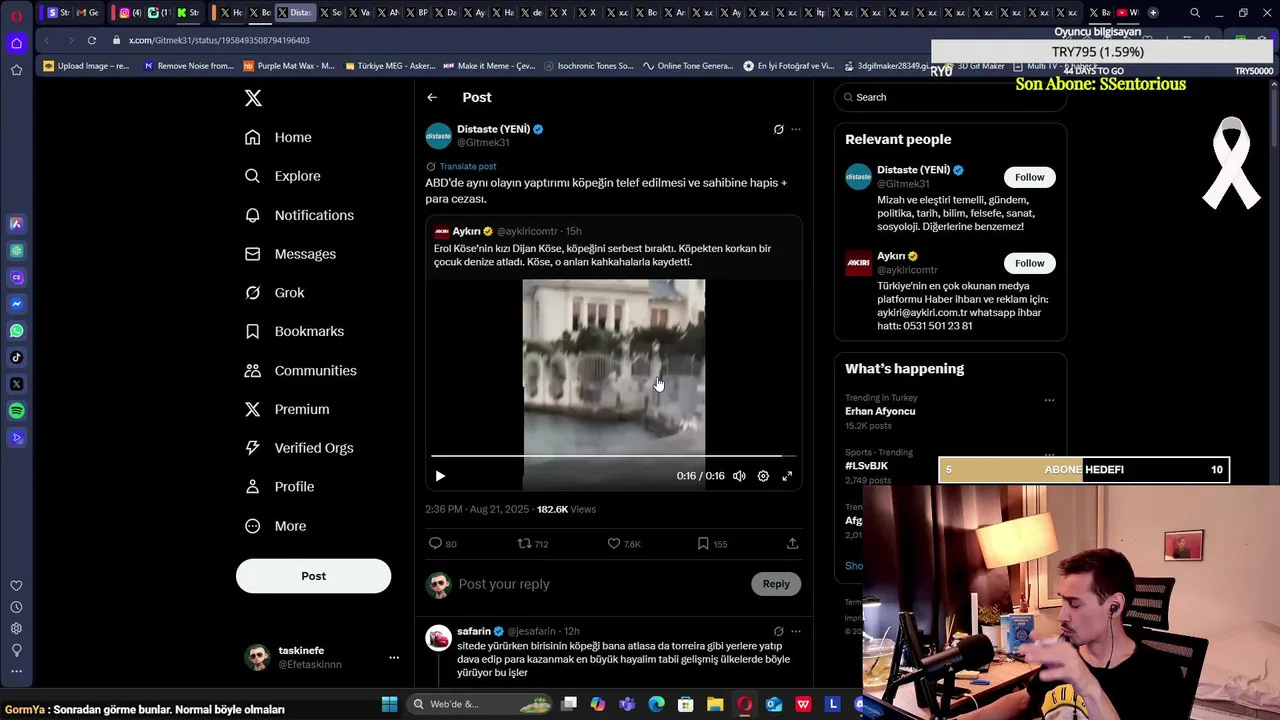Toggle video fullscreen
The image size is (1280, 720).
point(787,476)
